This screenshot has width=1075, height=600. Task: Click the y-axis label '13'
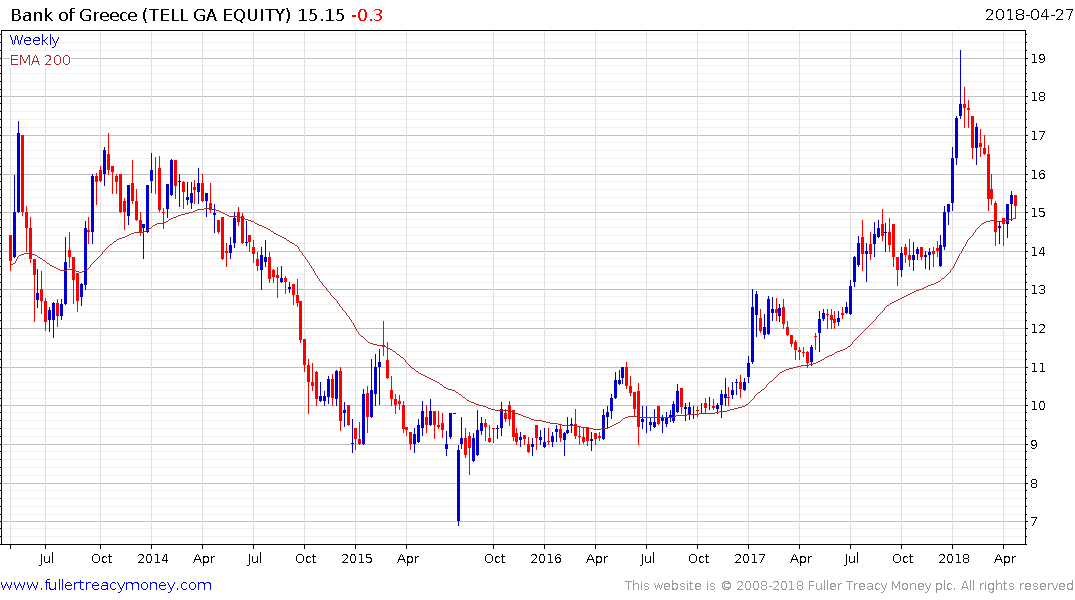(1038, 290)
